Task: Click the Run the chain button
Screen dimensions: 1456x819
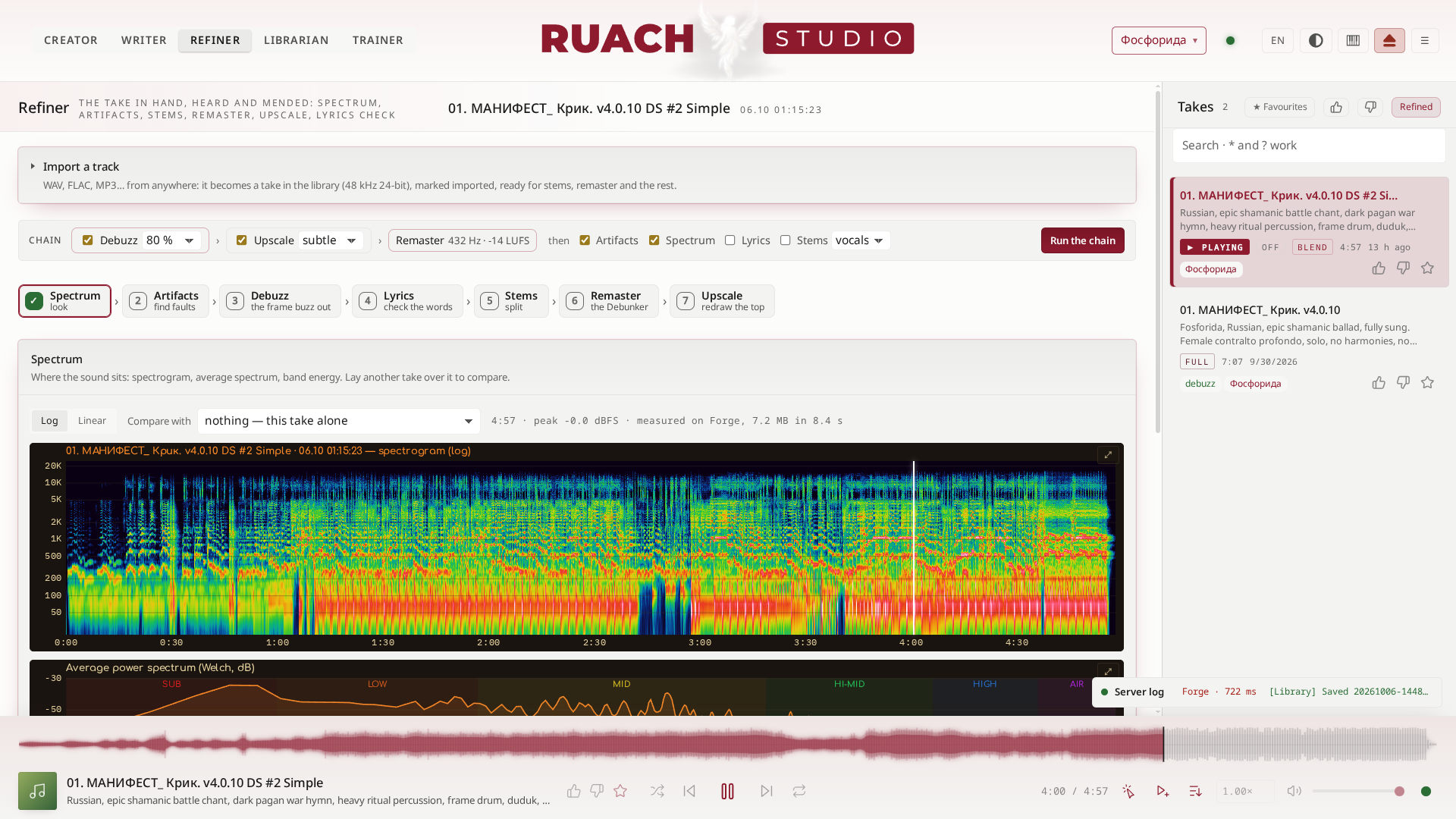Action: click(1082, 240)
